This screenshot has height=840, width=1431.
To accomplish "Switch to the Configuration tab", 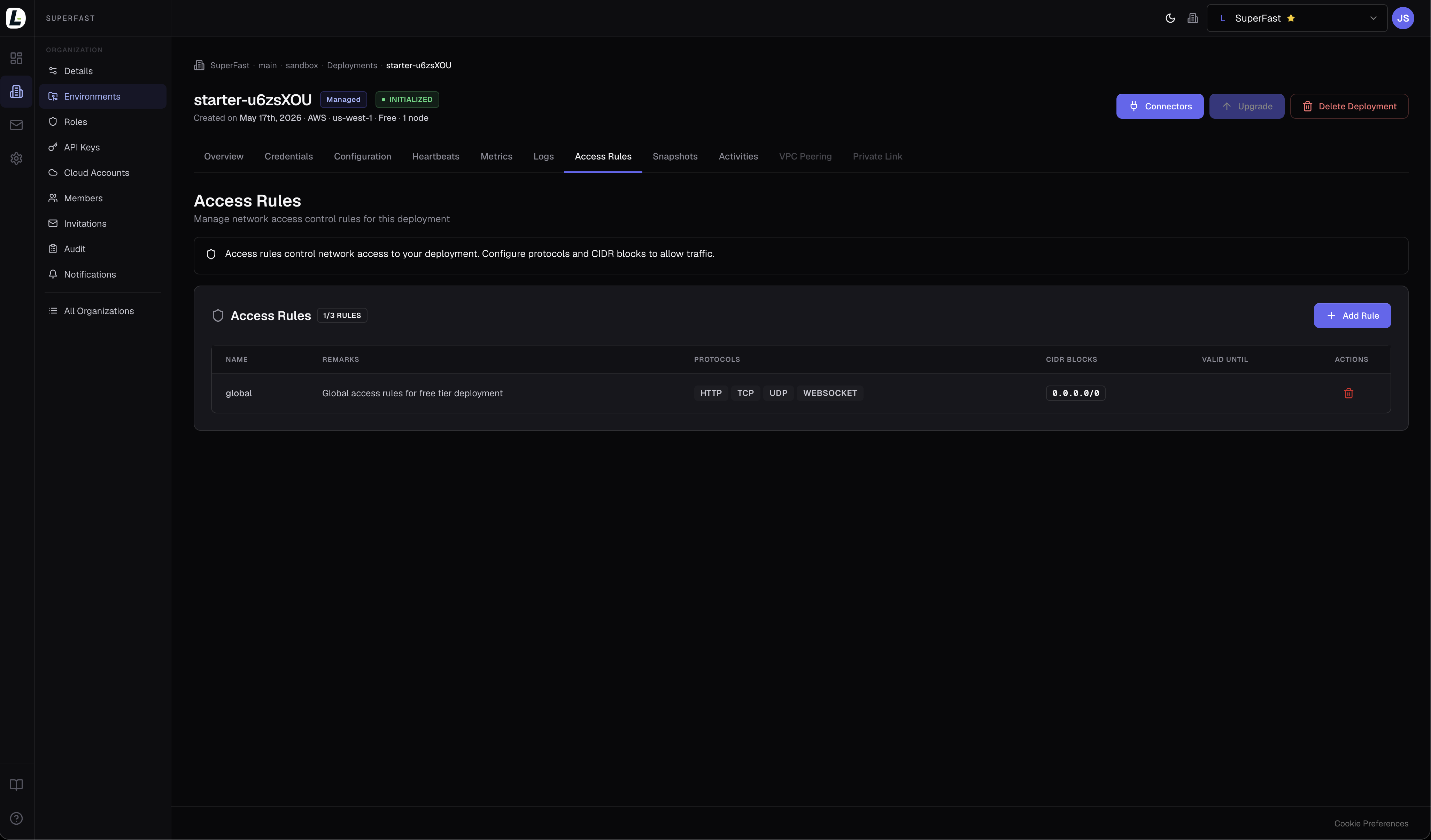I will [362, 156].
